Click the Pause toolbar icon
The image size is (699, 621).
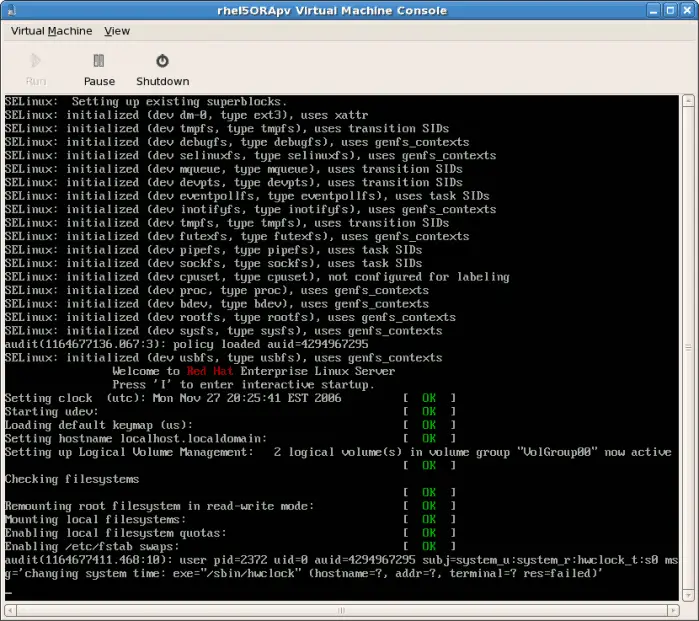pyautogui.click(x=98, y=61)
